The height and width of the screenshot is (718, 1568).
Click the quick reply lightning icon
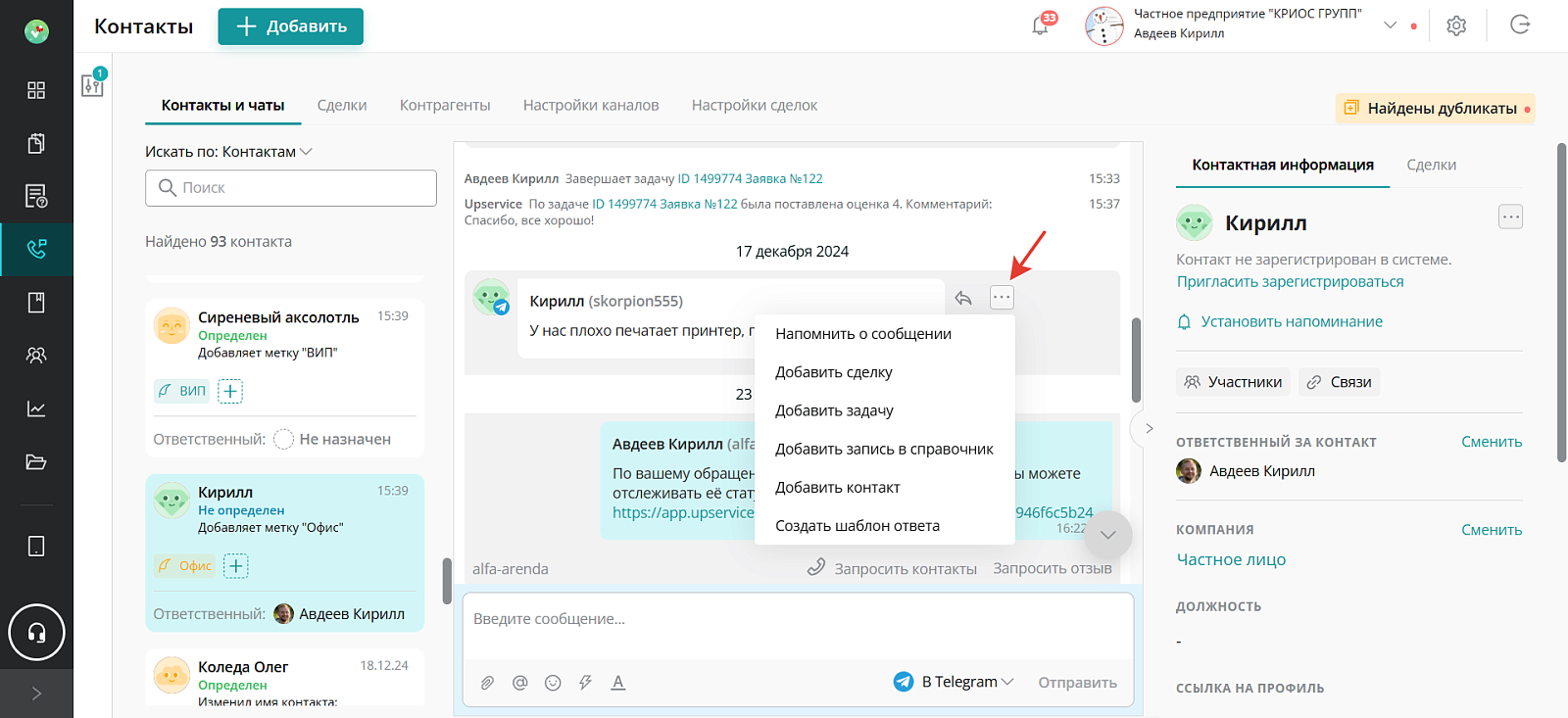(585, 683)
